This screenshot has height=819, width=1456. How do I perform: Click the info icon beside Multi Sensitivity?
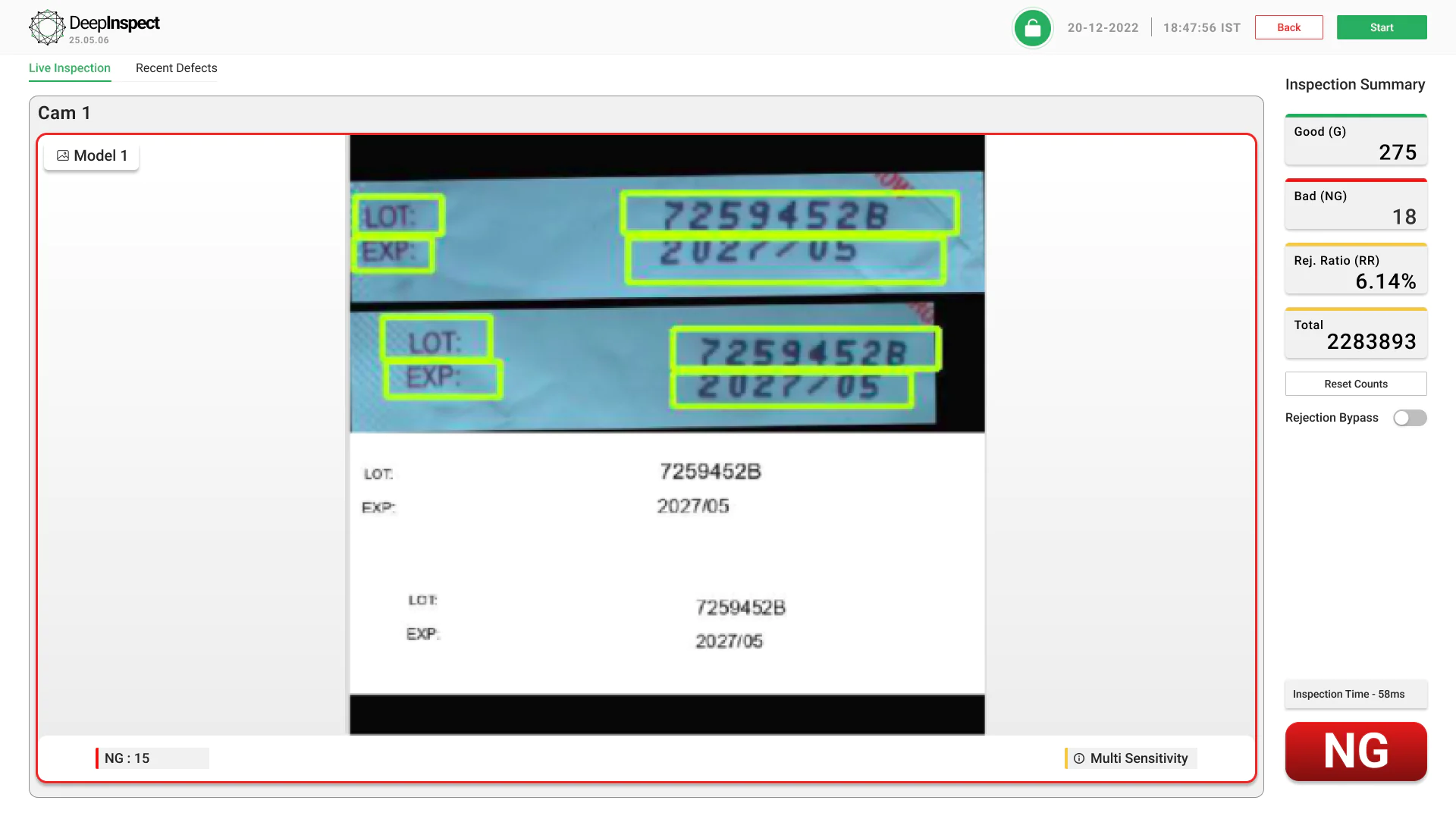[1078, 758]
